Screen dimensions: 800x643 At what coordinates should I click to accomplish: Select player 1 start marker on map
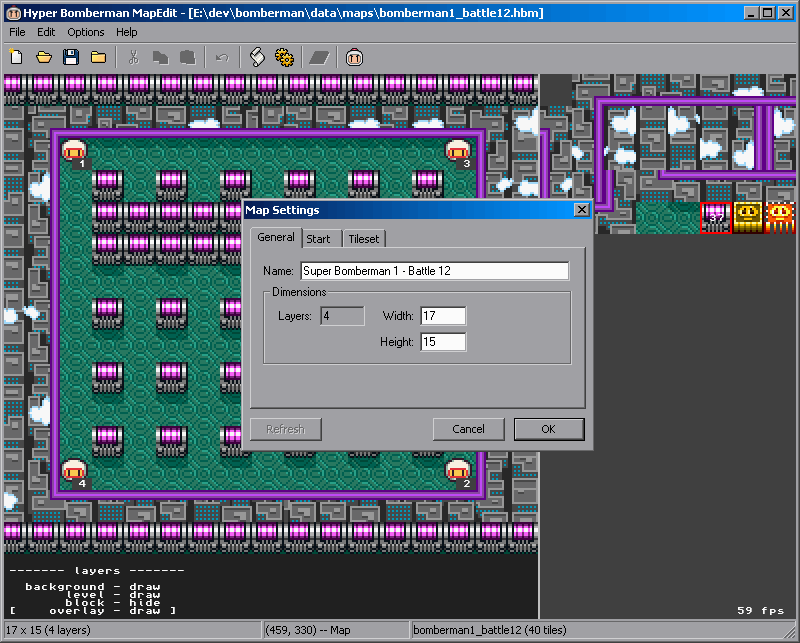coord(75,153)
